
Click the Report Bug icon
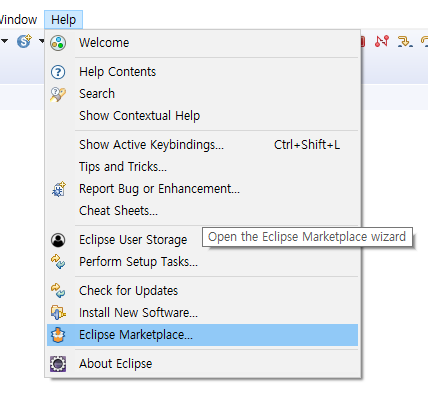coord(59,189)
